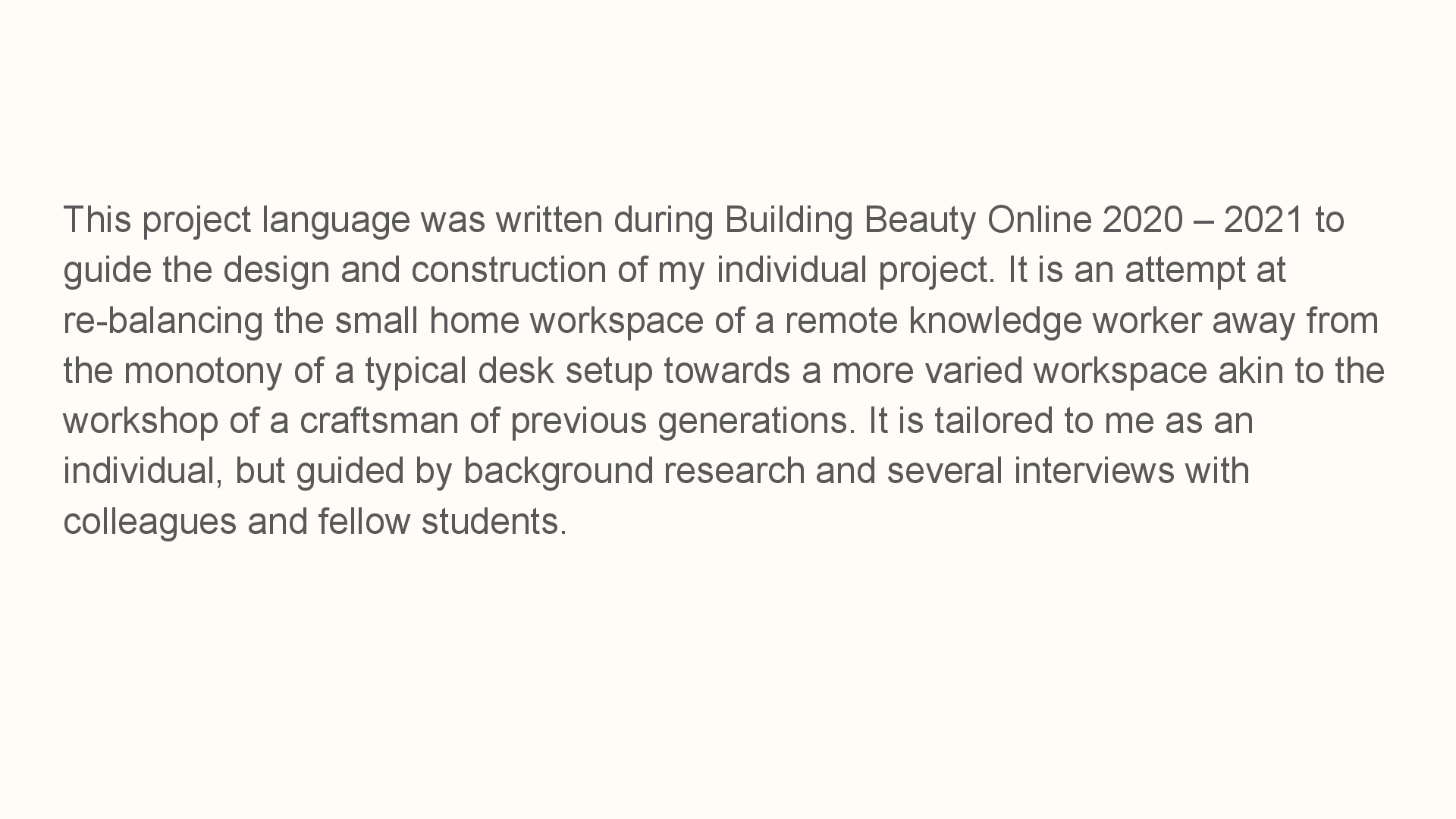Click the word "monotony"

[x=202, y=372]
